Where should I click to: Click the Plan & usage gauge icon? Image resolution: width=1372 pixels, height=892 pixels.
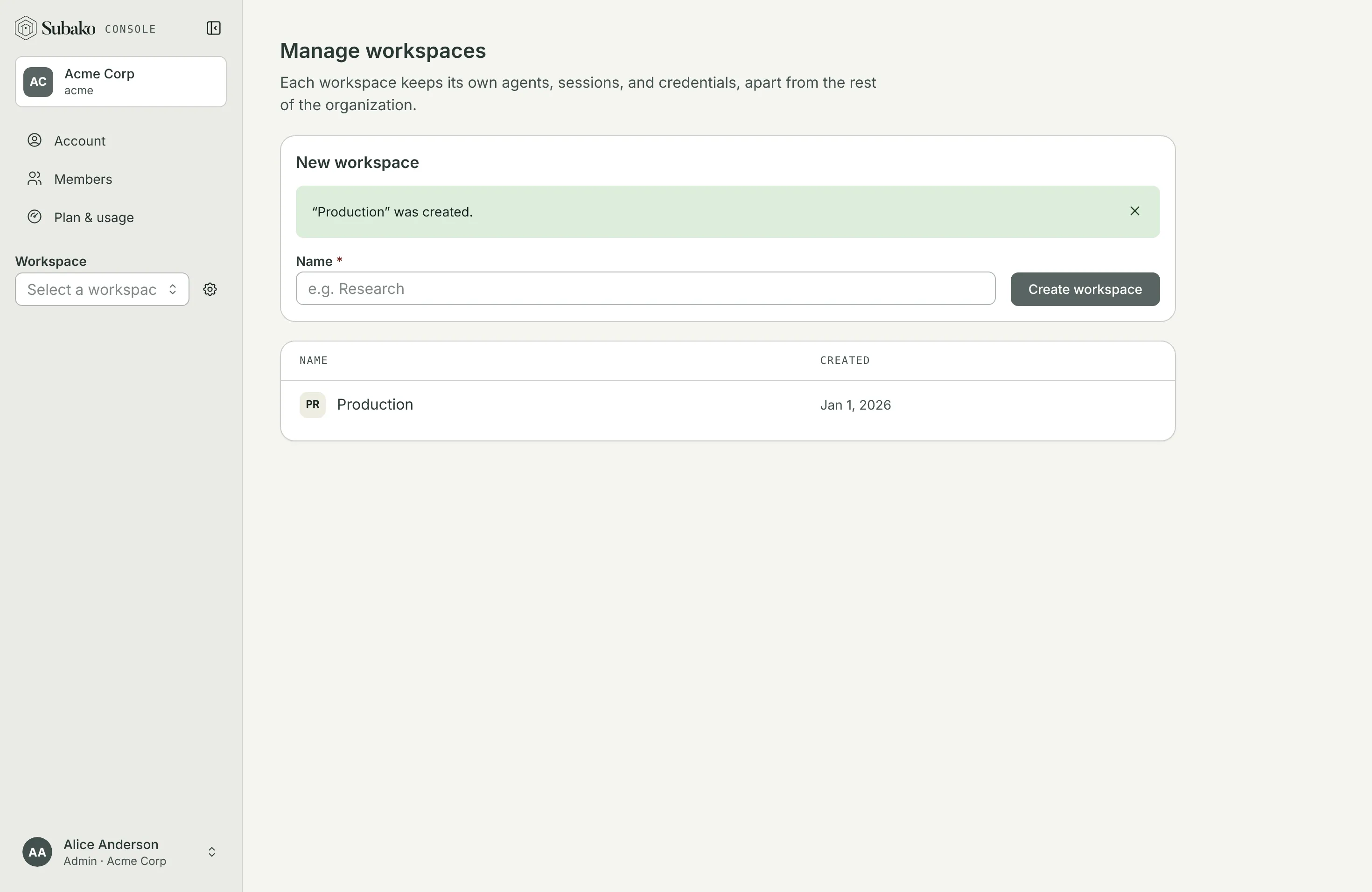(35, 217)
